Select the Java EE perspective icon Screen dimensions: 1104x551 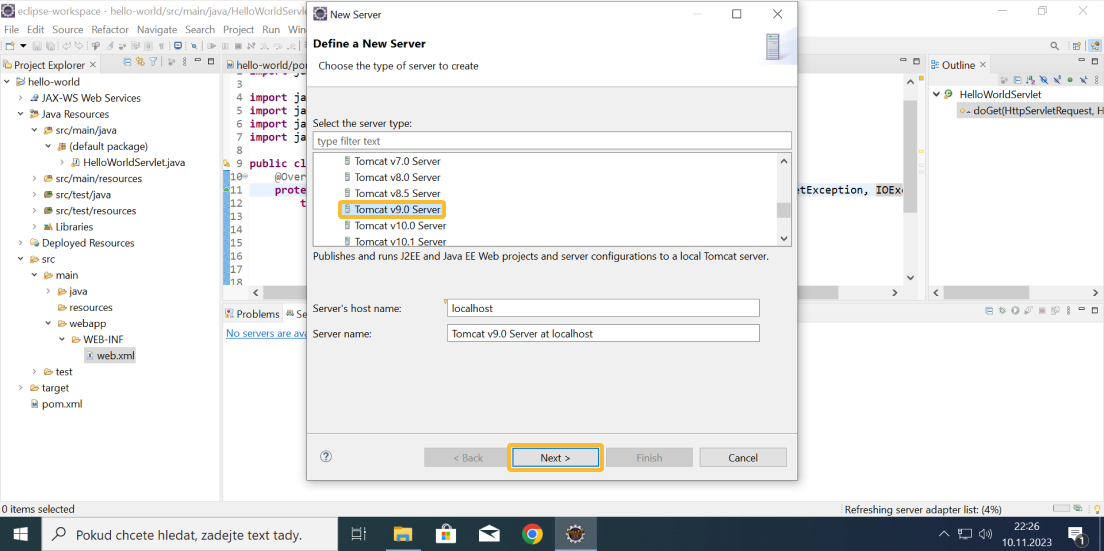pyautogui.click(x=1095, y=46)
